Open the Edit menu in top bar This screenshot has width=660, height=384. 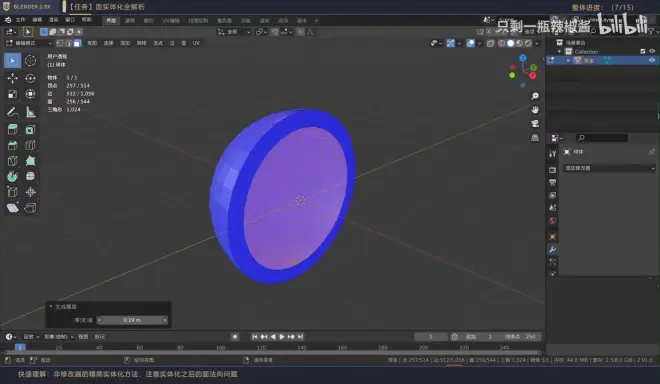click(37, 20)
